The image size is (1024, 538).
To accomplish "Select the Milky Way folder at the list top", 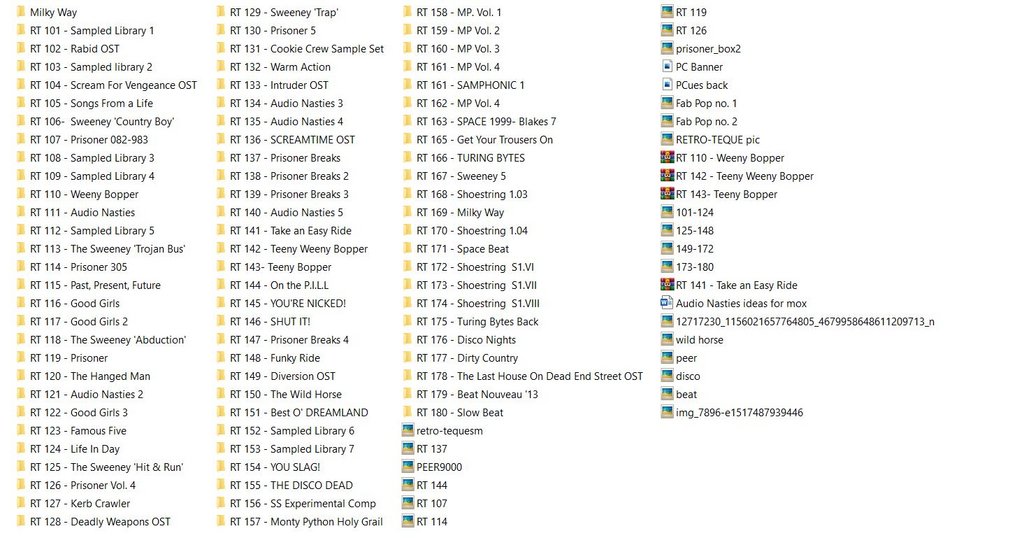I will (x=53, y=12).
